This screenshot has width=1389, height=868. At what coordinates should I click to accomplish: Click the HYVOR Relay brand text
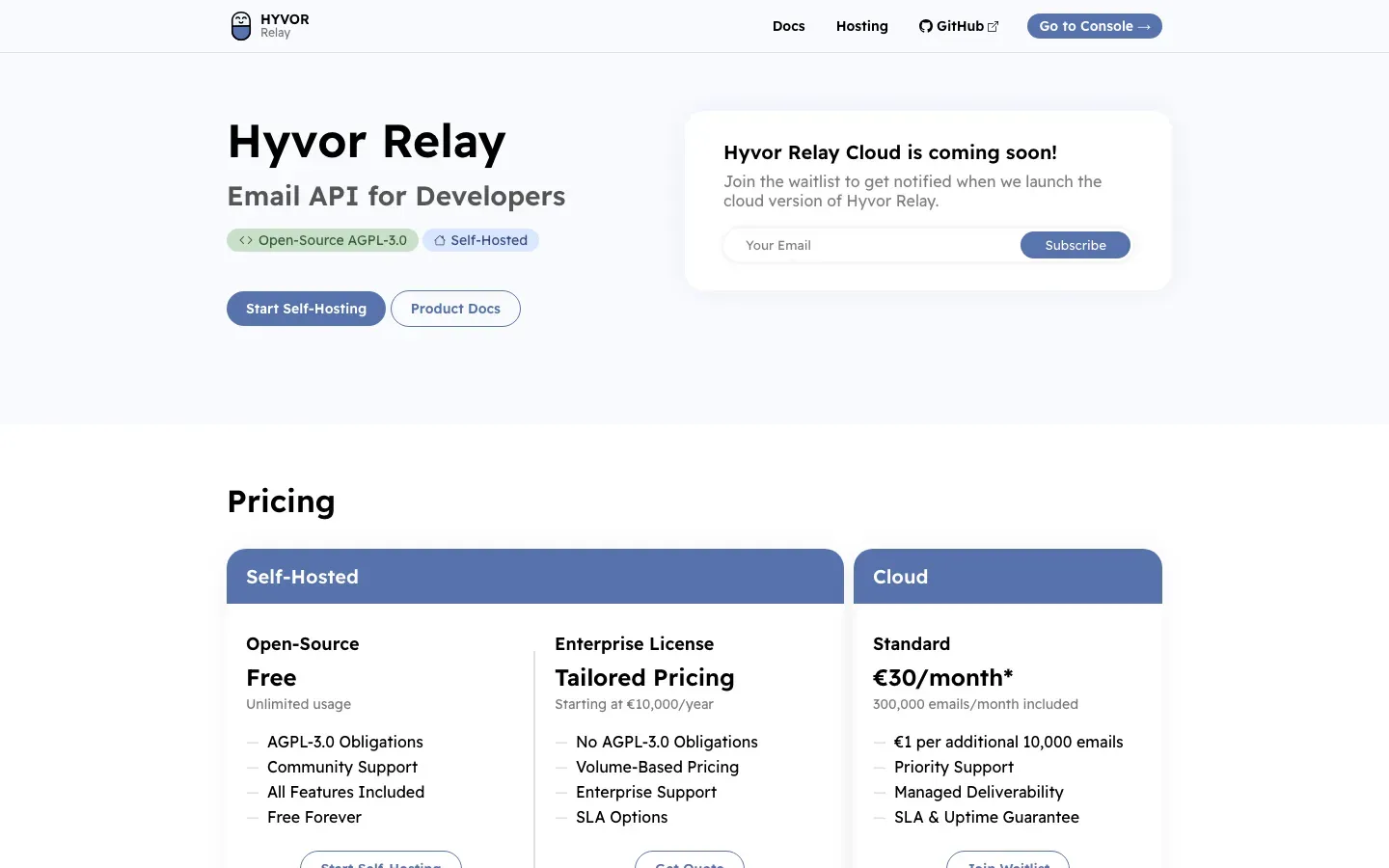click(x=285, y=26)
